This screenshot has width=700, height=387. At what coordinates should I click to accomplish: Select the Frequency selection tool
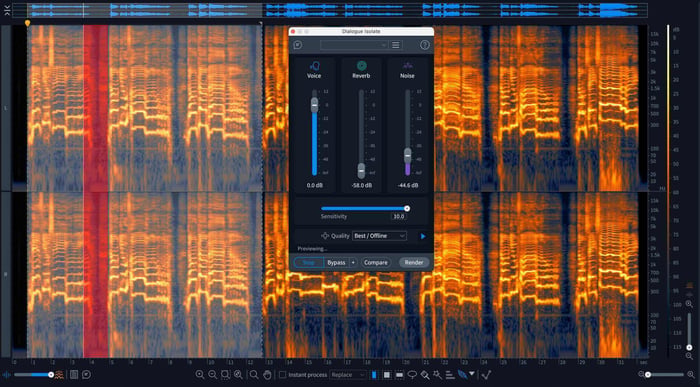coord(400,375)
